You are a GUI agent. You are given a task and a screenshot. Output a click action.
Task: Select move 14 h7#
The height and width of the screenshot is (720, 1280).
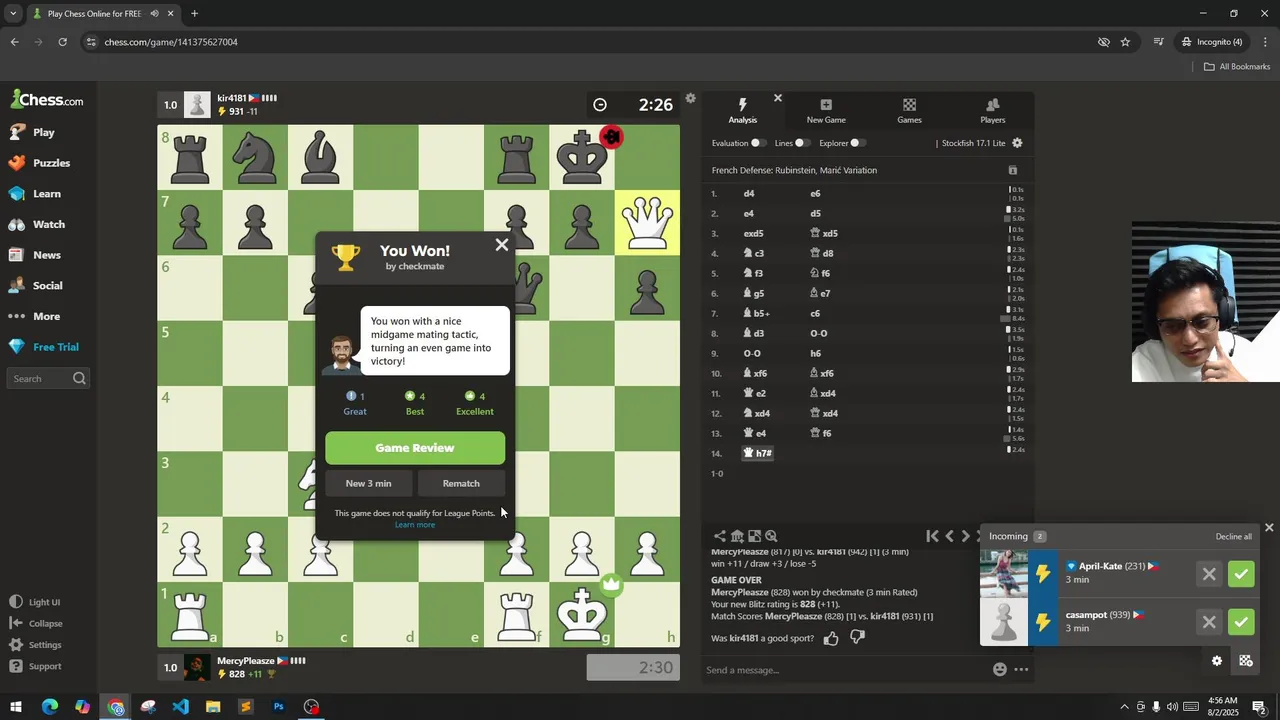(x=758, y=453)
